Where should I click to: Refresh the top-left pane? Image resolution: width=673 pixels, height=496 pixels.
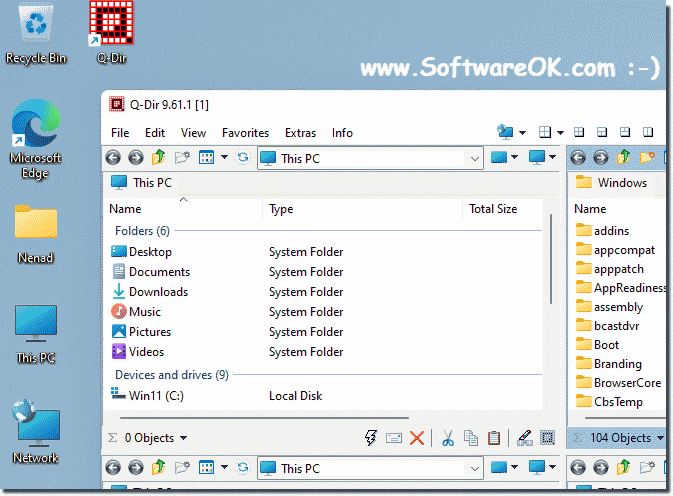pyautogui.click(x=243, y=157)
